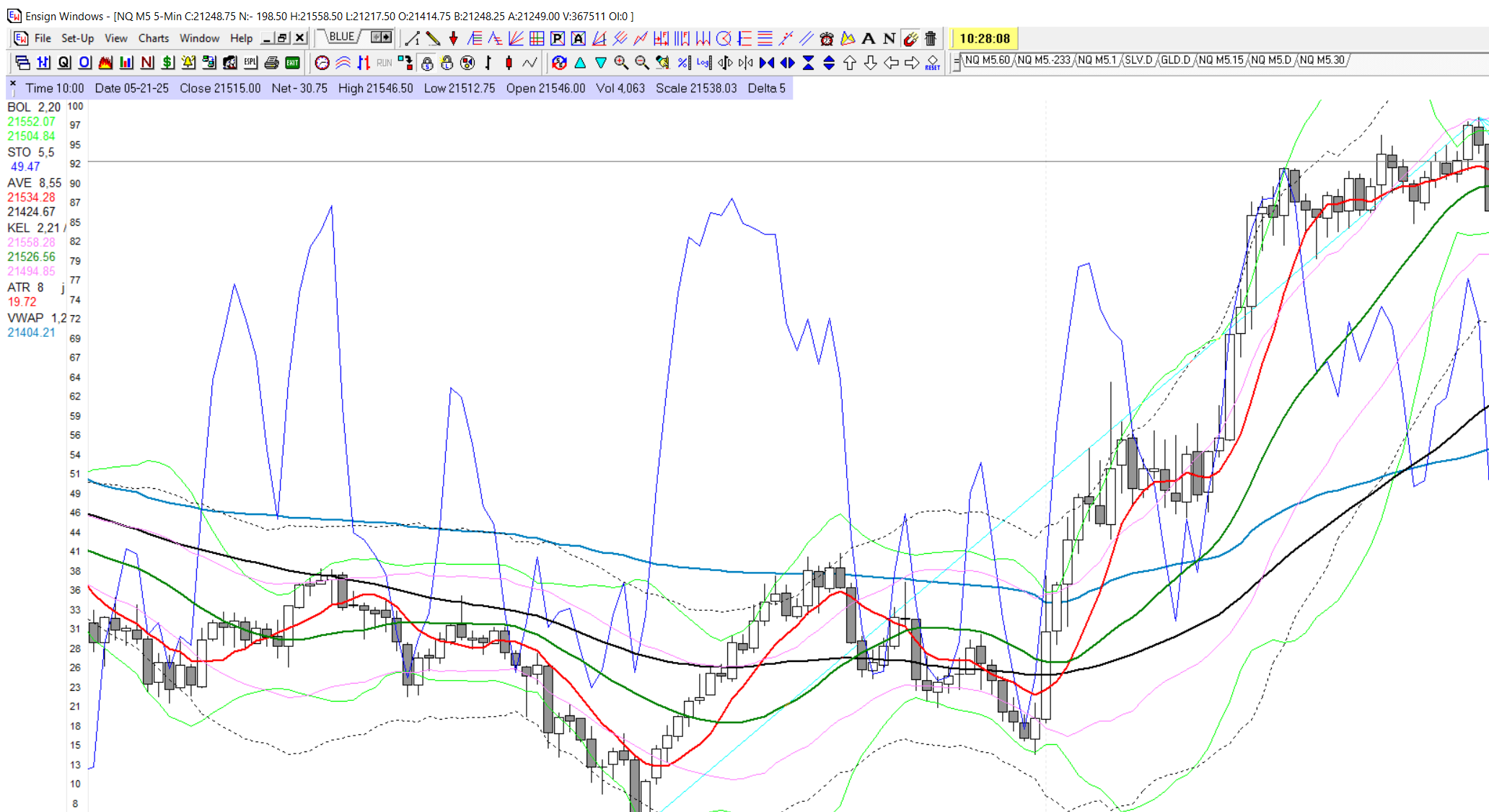Select the pencil draw tool
Viewport: 1489px width, 812px height.
(433, 39)
